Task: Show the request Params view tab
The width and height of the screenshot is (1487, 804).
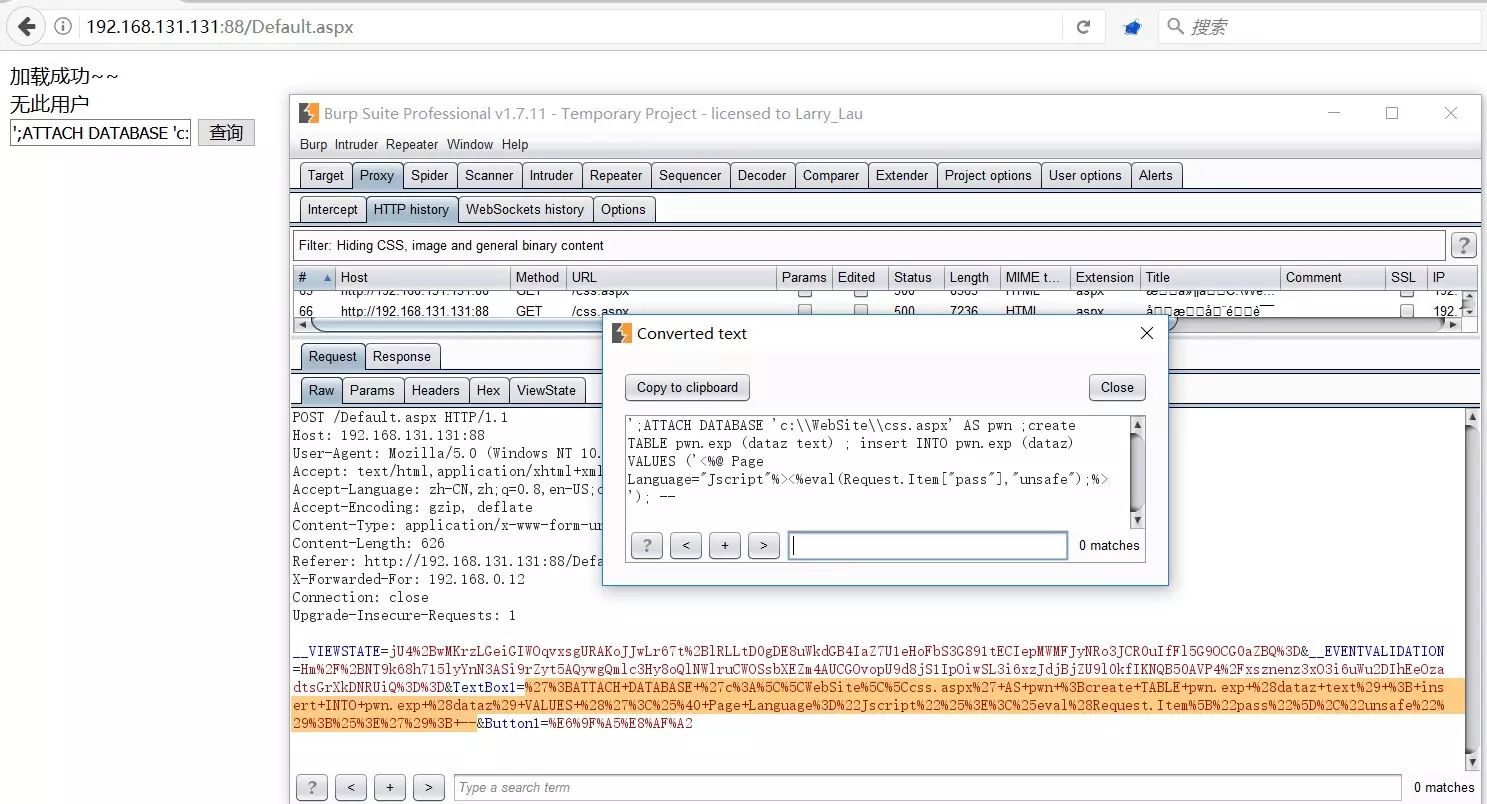Action: pyautogui.click(x=373, y=390)
